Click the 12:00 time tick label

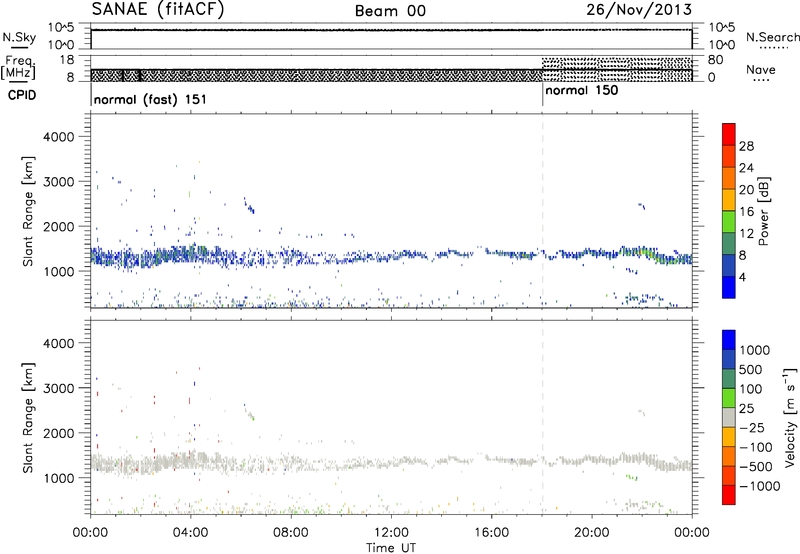click(x=391, y=533)
